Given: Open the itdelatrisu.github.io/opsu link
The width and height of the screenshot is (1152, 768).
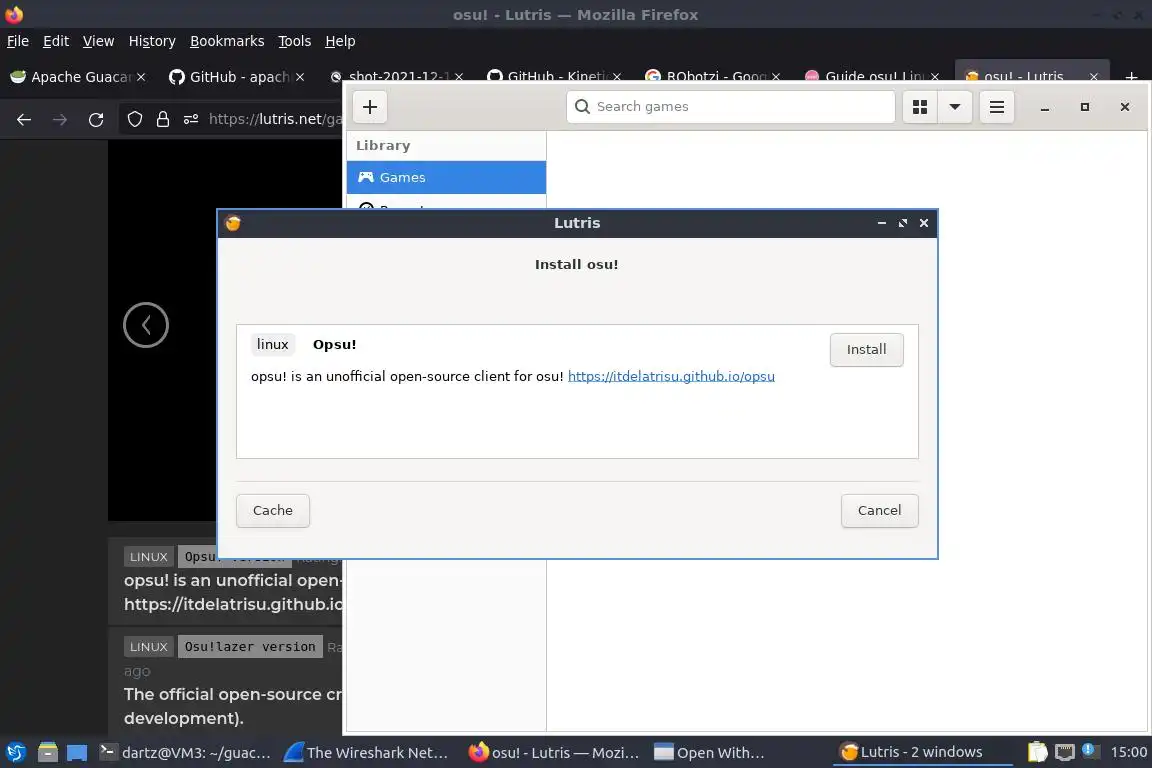Looking at the screenshot, I should pyautogui.click(x=671, y=376).
